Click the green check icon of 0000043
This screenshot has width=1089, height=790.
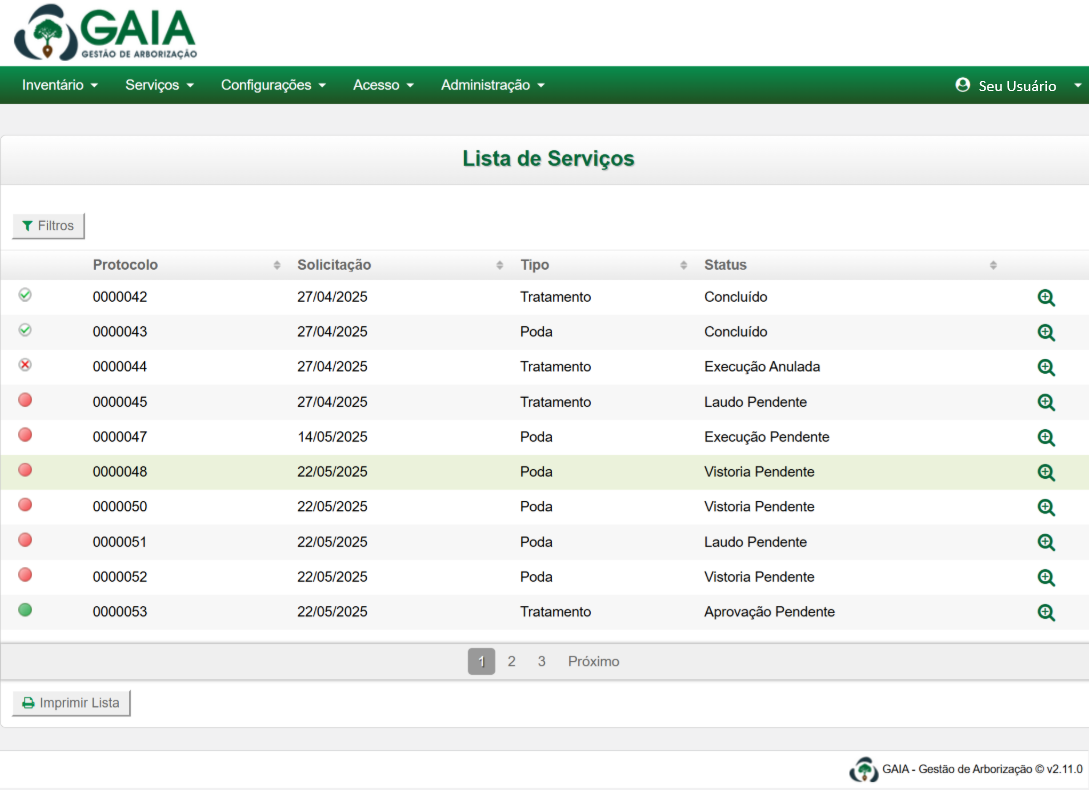25,329
